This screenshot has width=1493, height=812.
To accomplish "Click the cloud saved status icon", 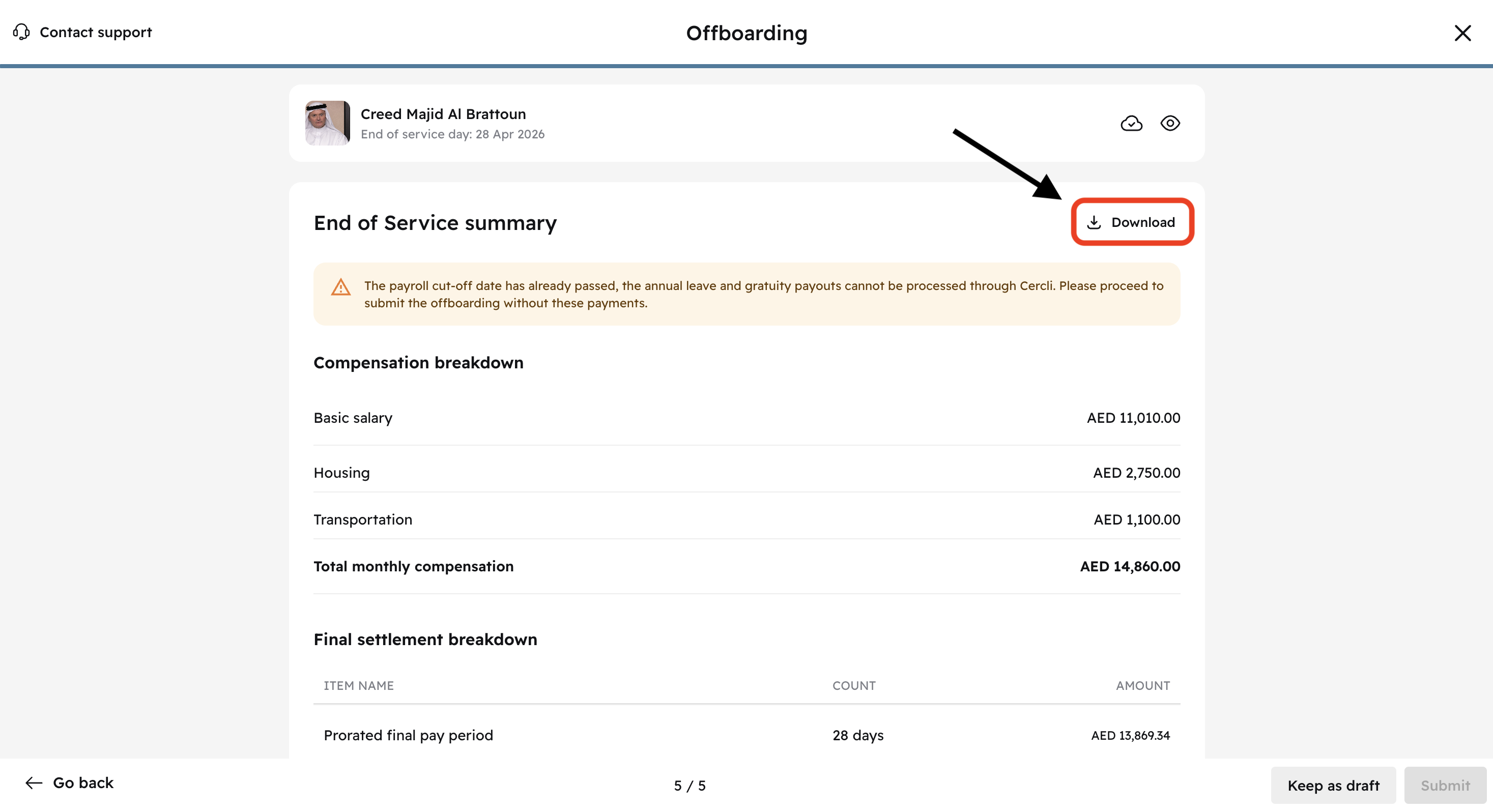I will (x=1131, y=124).
